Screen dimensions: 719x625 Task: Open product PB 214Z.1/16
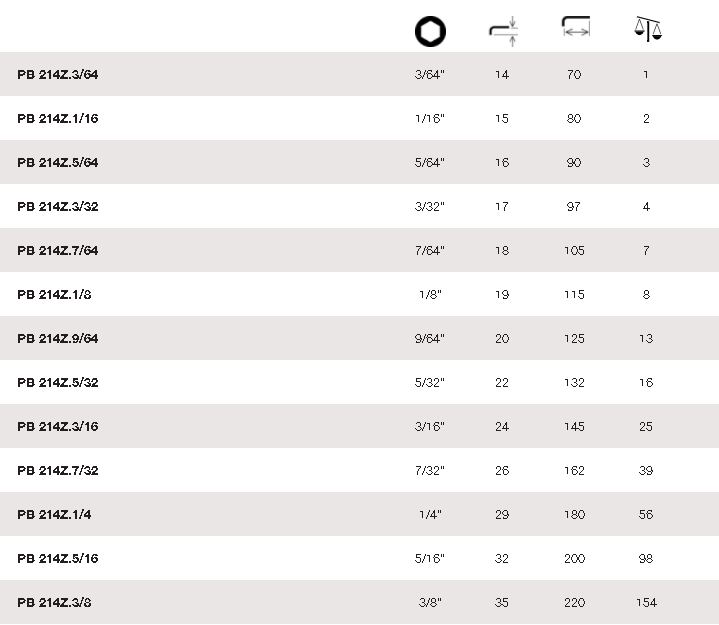(58, 119)
